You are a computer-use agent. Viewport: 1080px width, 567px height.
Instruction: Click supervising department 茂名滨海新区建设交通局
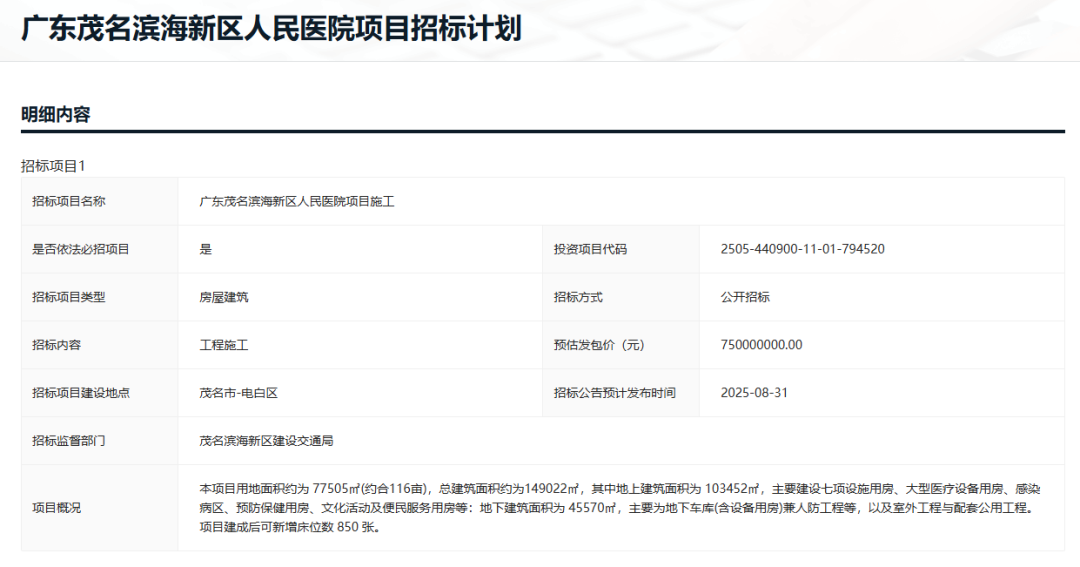266,441
